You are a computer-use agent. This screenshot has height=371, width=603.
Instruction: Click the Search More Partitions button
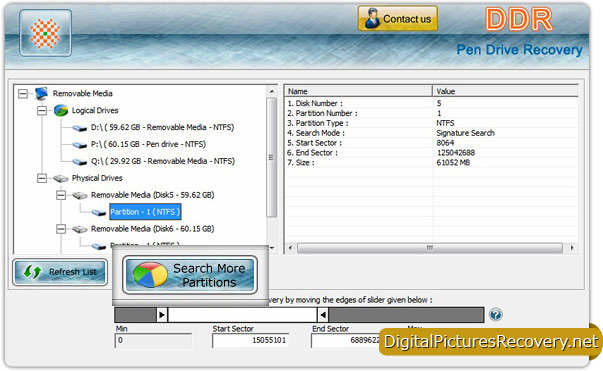[x=190, y=275]
